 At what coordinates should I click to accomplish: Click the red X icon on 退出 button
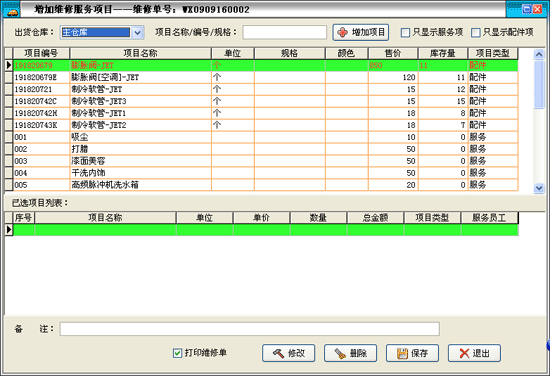click(464, 353)
